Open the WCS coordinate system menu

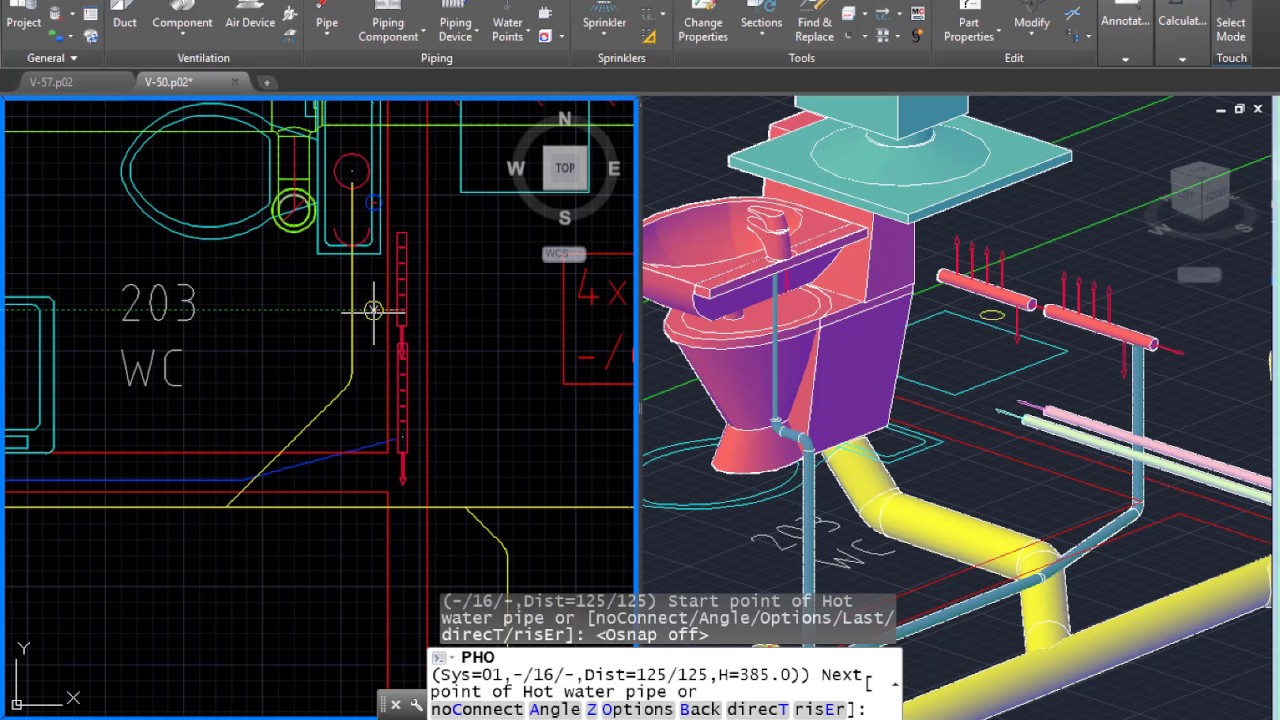563,254
